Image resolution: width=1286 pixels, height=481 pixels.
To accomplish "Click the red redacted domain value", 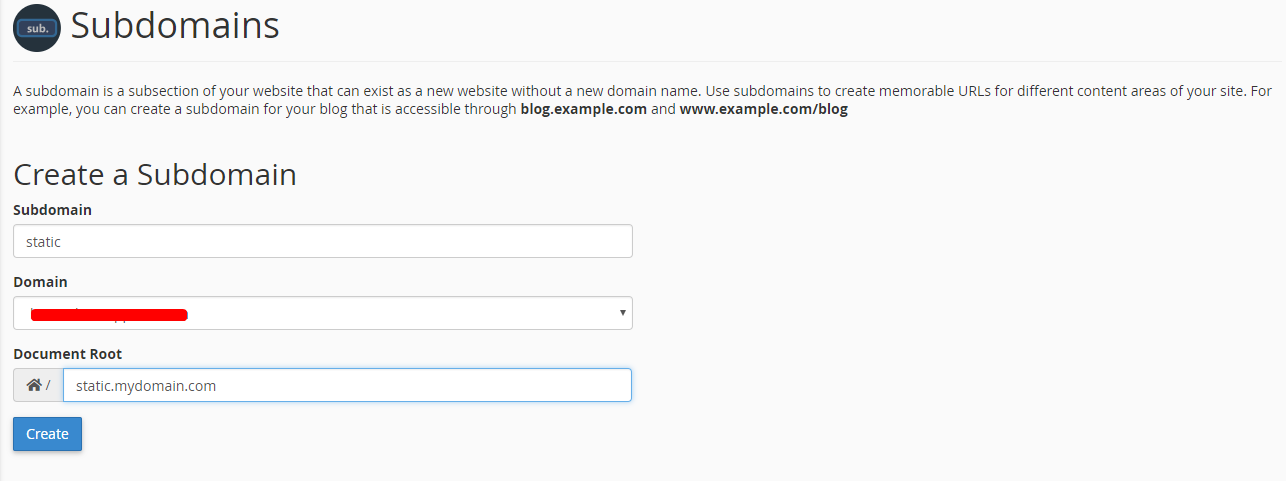I will tap(110, 315).
